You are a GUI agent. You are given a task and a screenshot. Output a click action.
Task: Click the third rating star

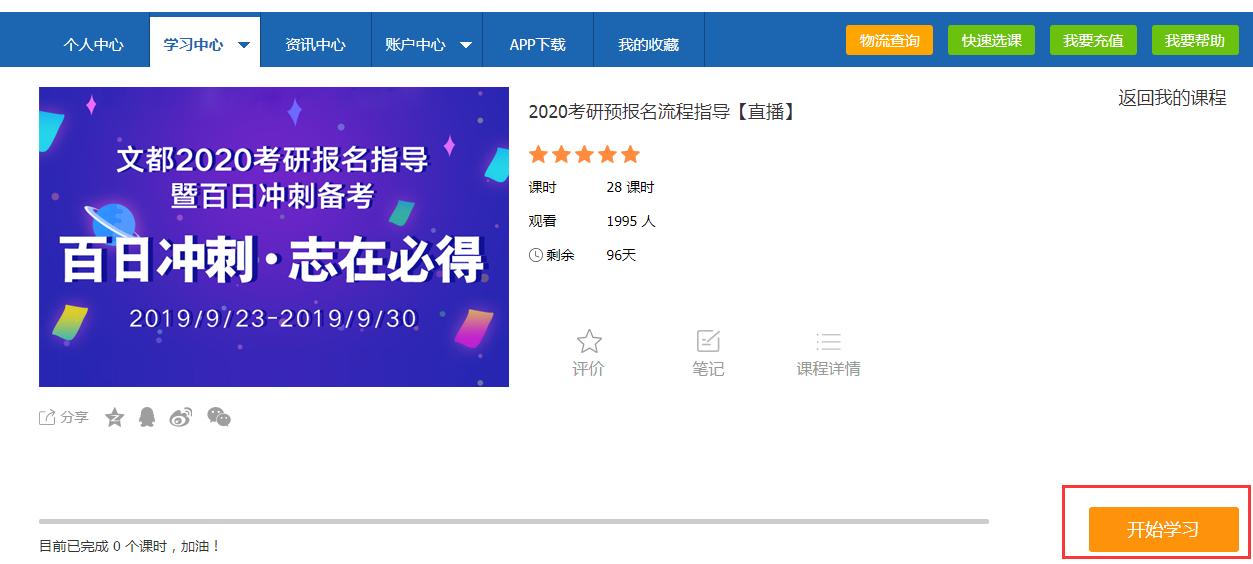click(x=584, y=154)
